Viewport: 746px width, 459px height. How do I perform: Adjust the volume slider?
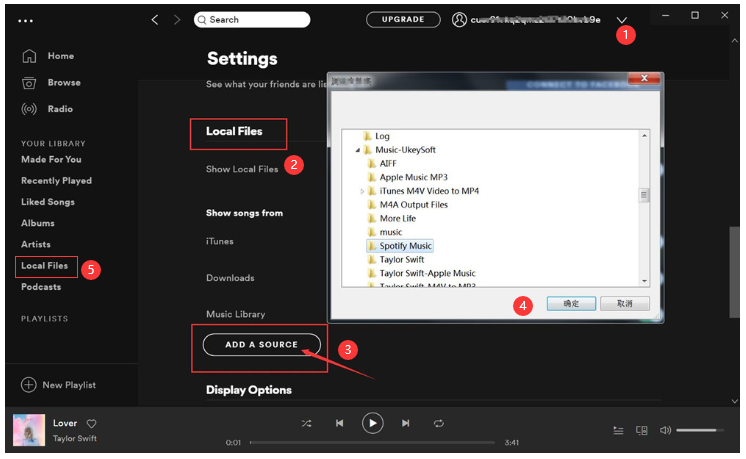pos(699,430)
